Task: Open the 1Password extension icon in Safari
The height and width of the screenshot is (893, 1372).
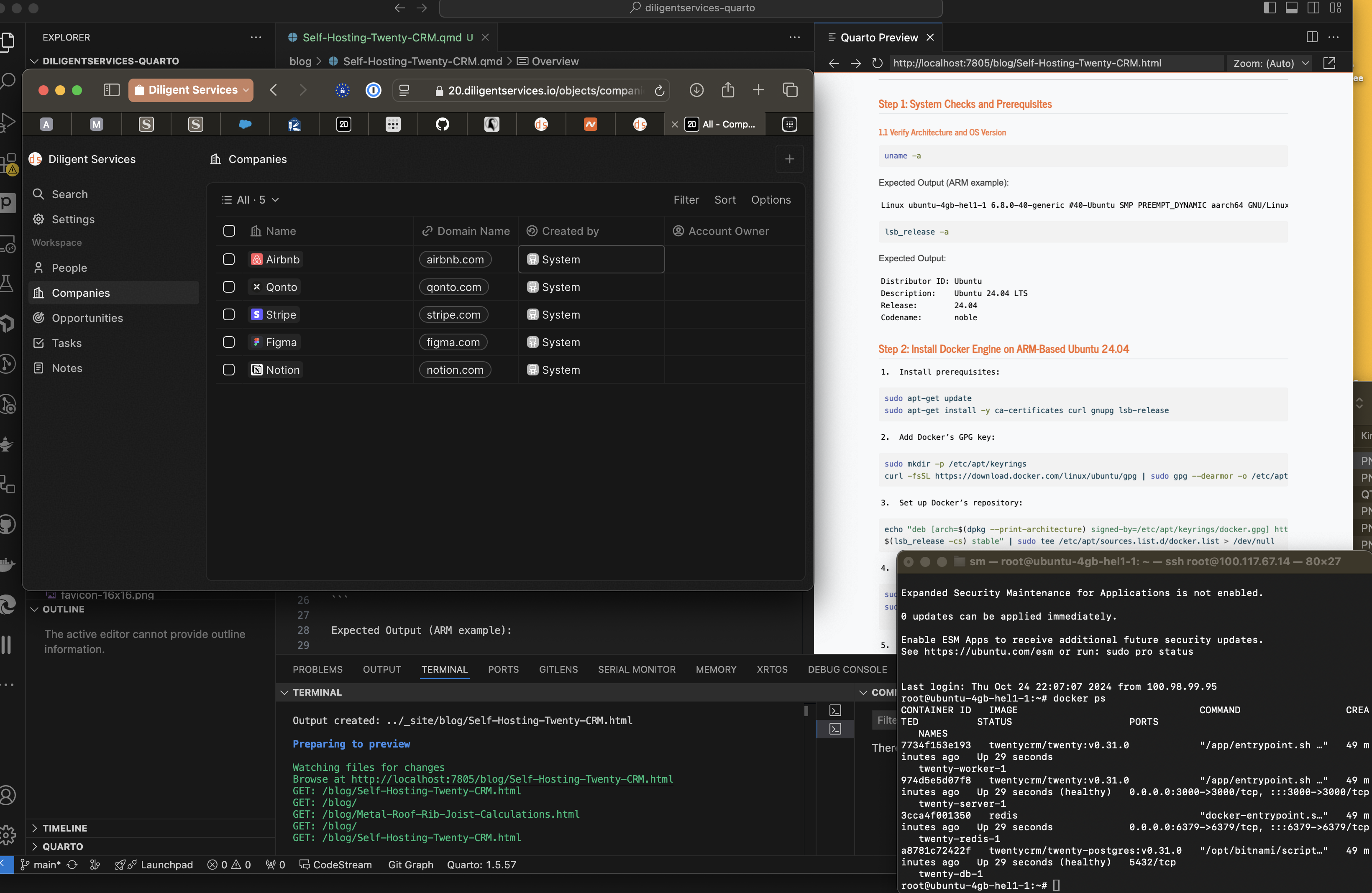Action: click(374, 90)
